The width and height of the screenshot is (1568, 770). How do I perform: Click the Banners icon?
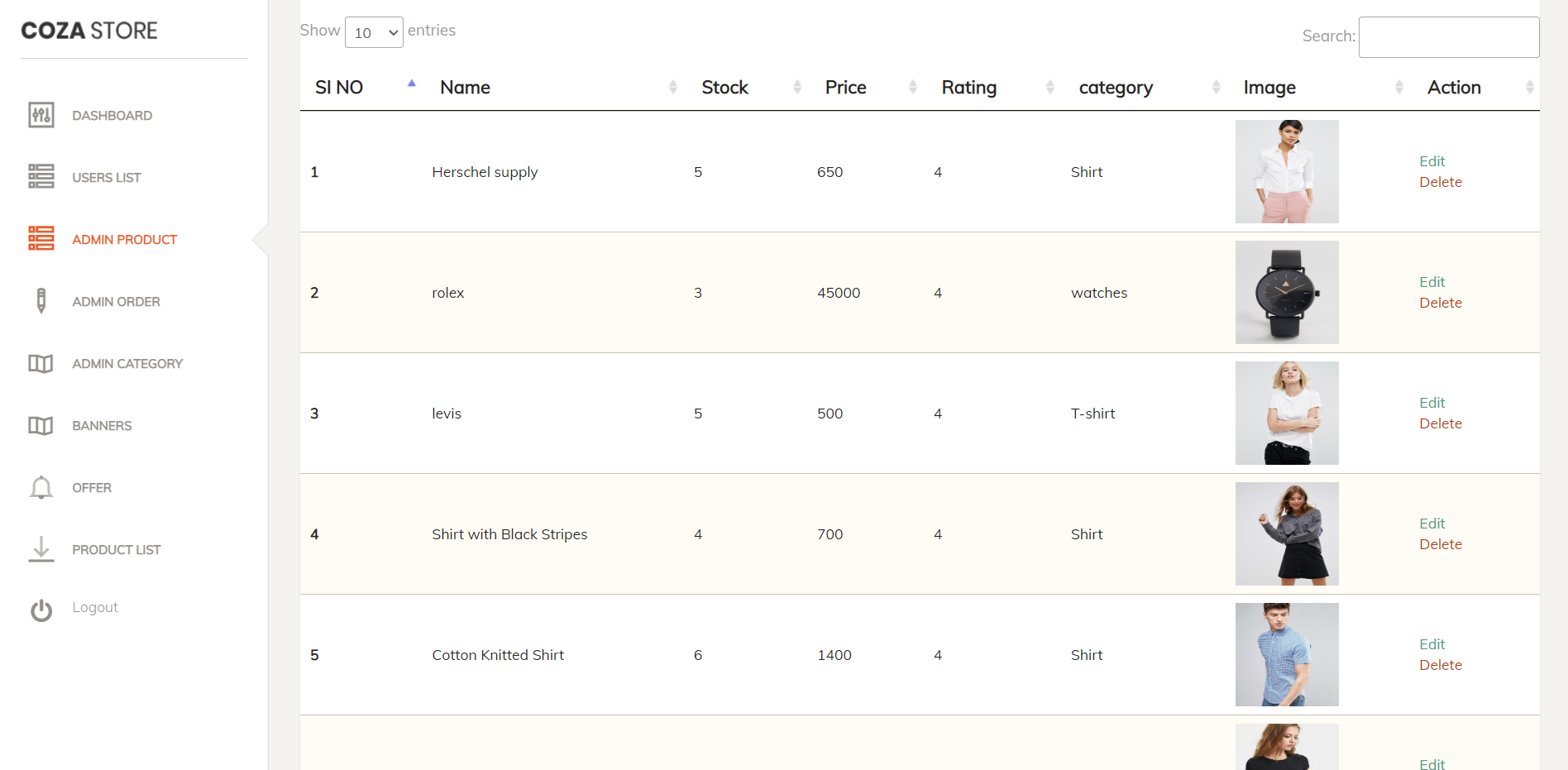point(41,425)
